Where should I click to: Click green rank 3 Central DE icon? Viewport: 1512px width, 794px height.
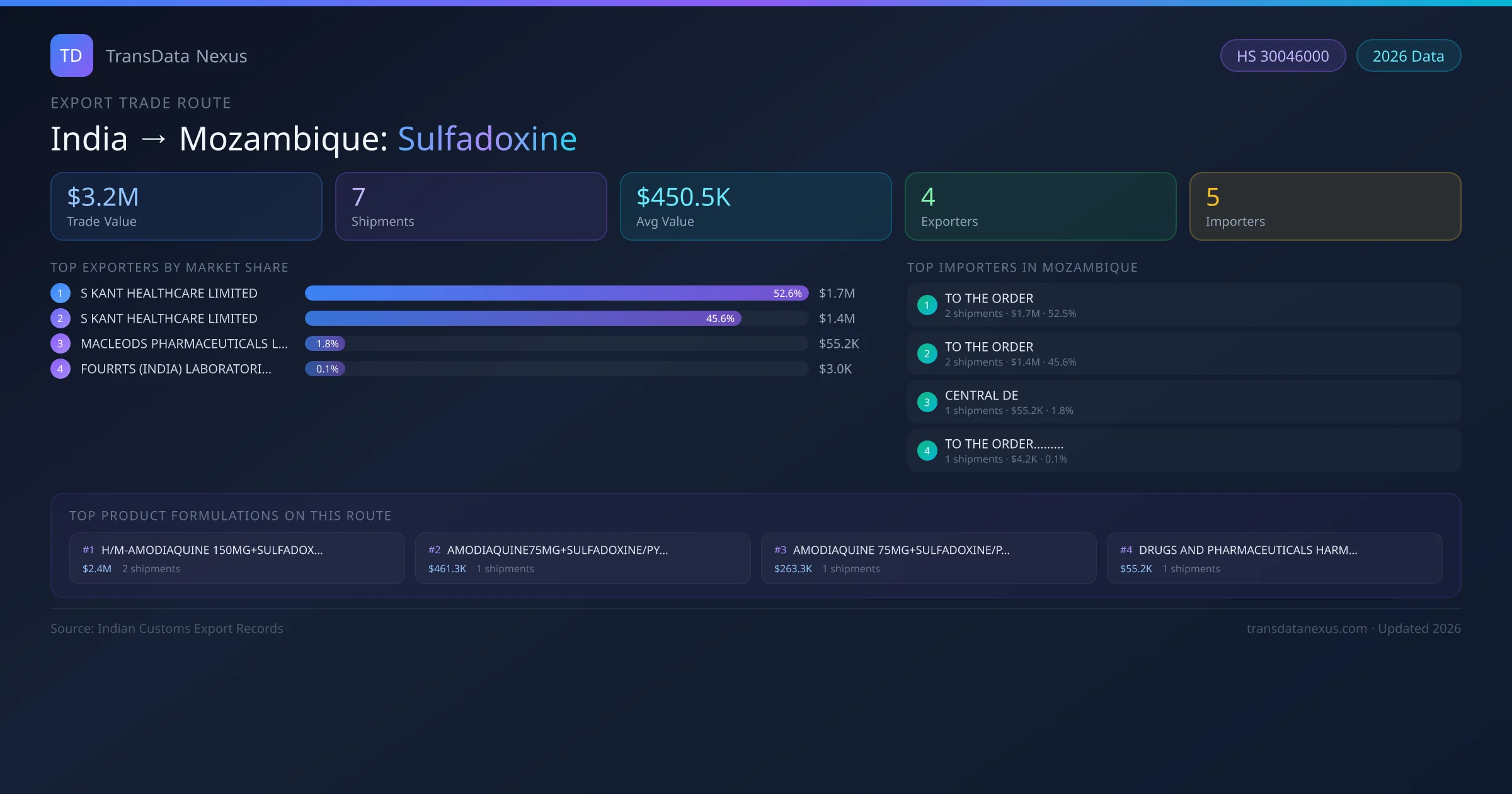tap(927, 402)
